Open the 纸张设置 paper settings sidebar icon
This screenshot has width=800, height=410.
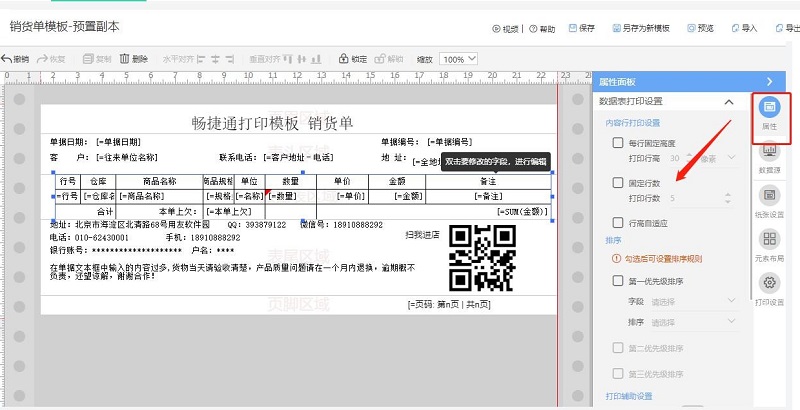point(769,195)
